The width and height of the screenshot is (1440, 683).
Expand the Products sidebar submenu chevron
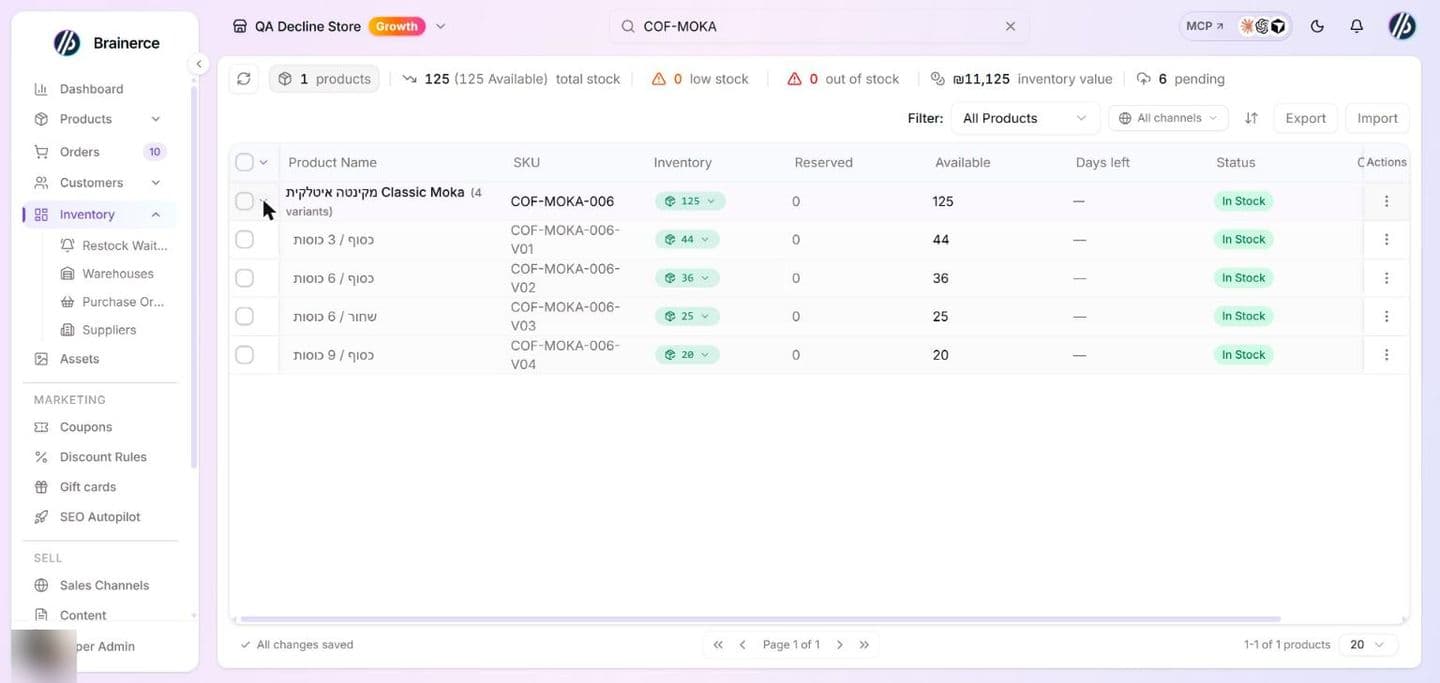[155, 119]
